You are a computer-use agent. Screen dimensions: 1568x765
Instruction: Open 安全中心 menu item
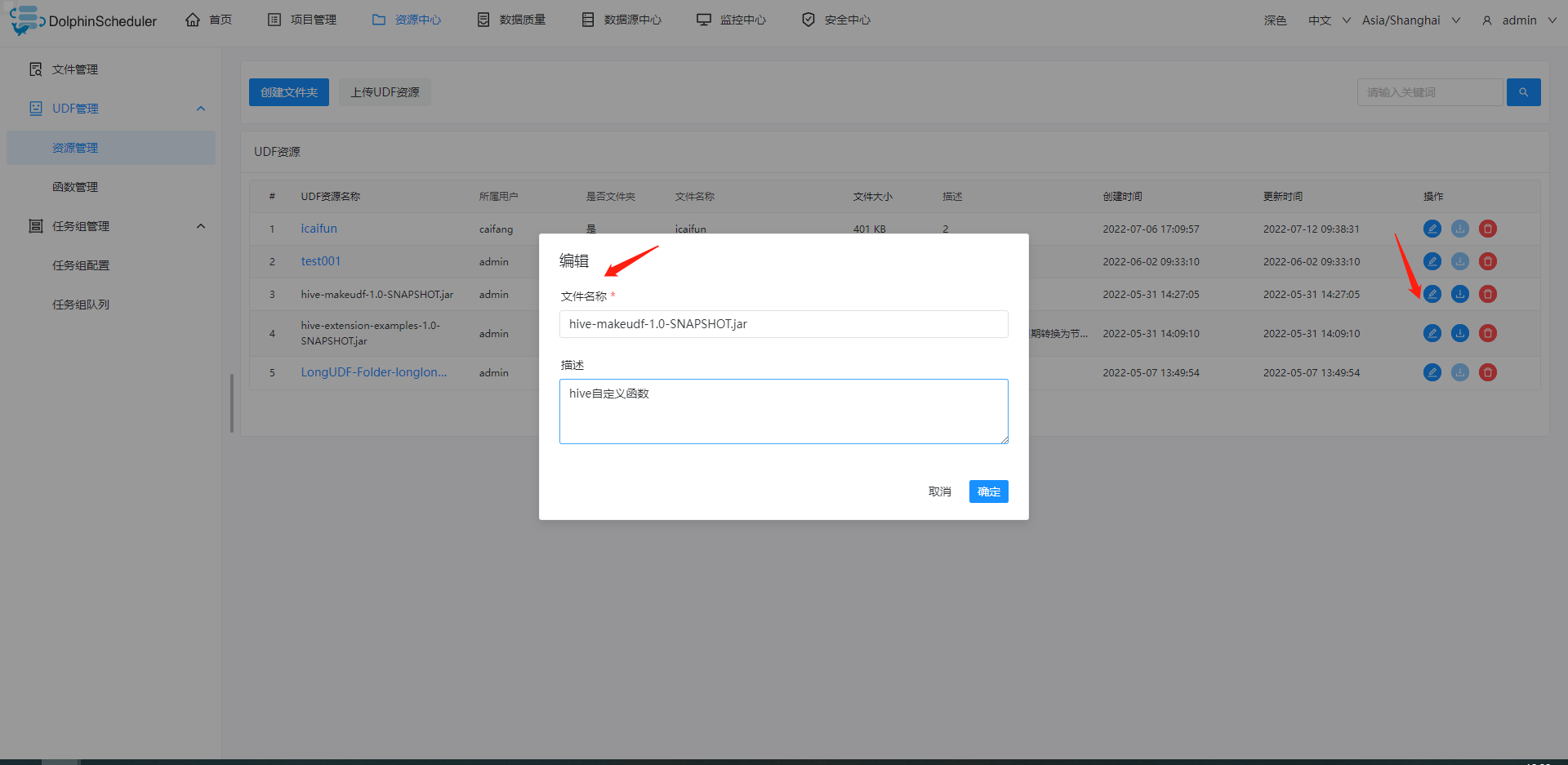836,20
